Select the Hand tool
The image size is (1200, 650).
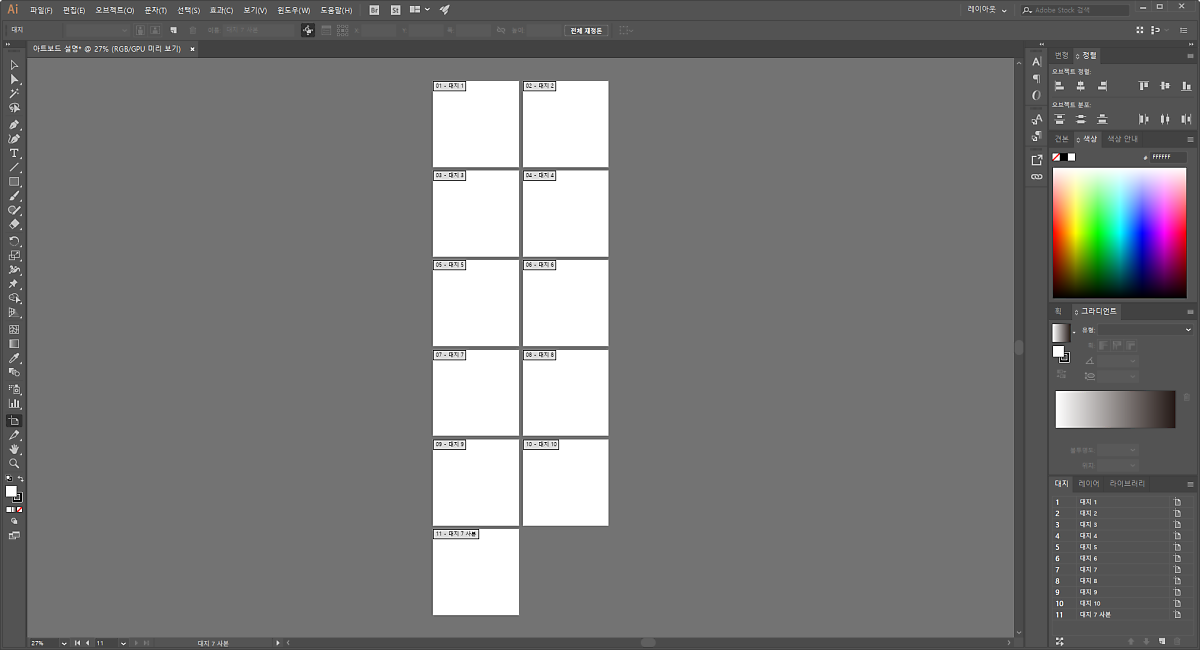(x=14, y=450)
